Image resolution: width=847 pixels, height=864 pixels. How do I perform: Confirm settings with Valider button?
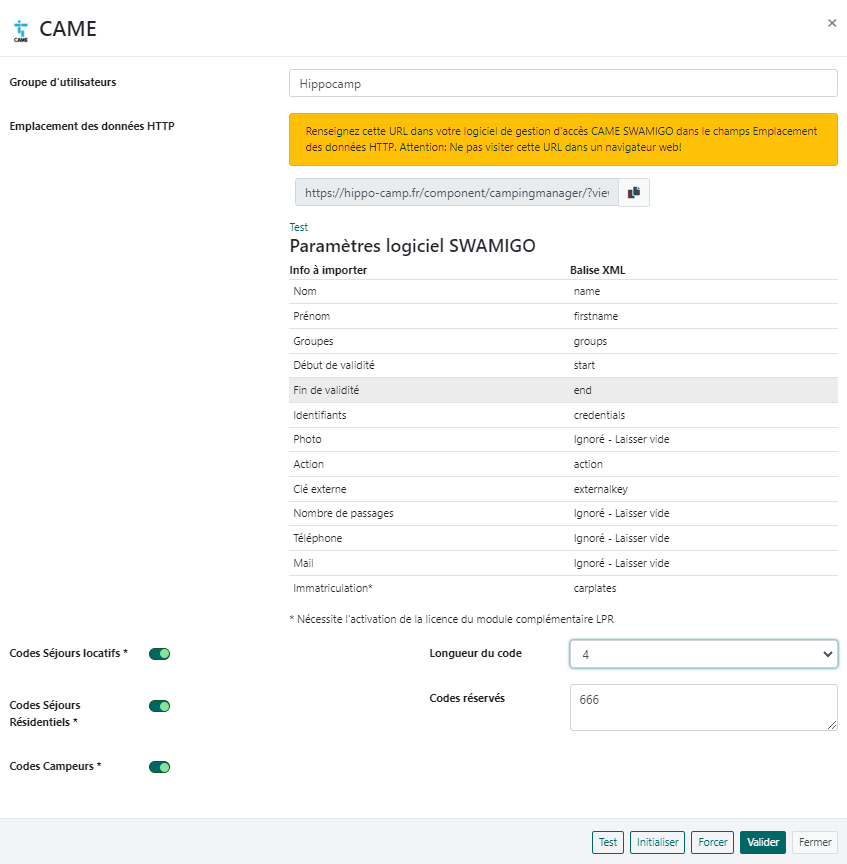(763, 843)
